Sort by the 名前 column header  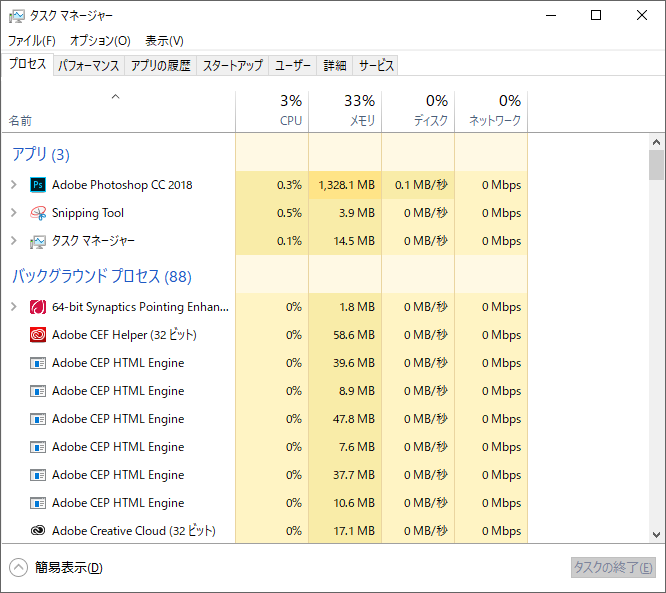click(119, 112)
